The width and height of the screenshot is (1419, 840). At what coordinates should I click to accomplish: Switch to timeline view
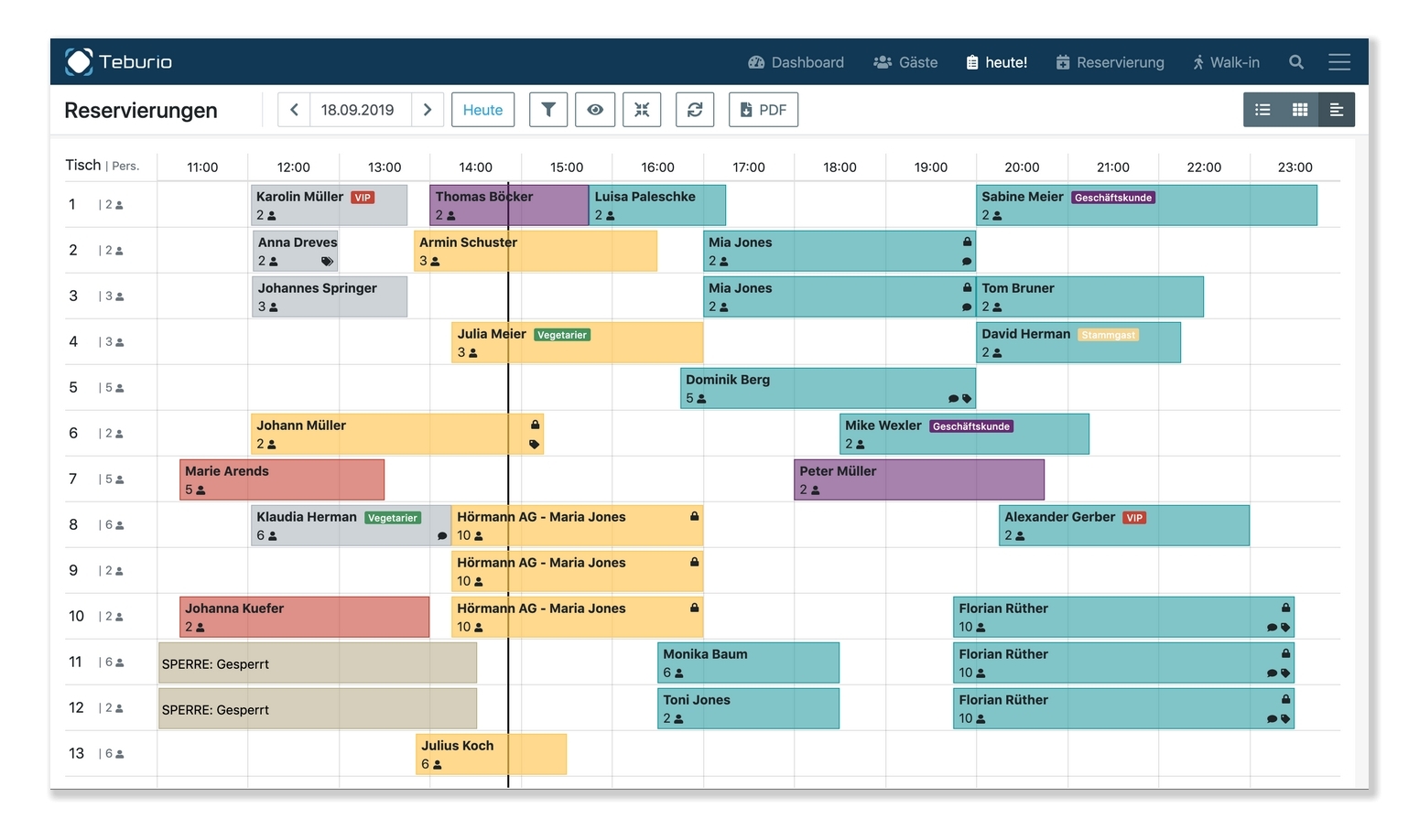[1337, 110]
